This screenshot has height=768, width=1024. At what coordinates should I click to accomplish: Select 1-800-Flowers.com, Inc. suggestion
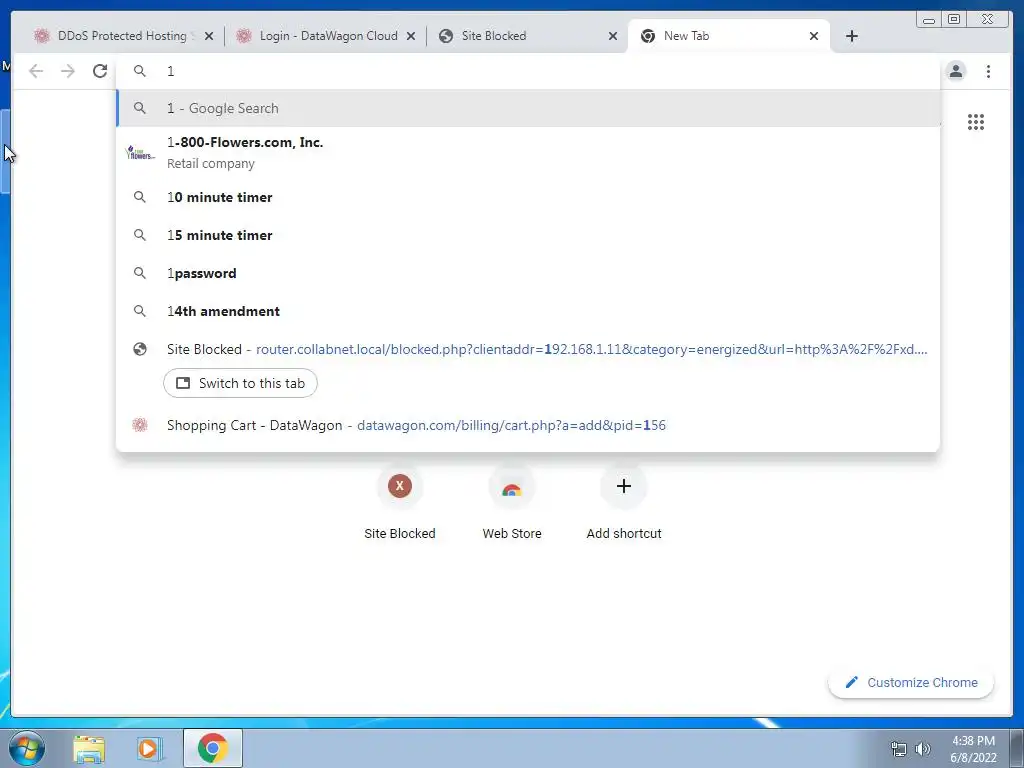(528, 153)
